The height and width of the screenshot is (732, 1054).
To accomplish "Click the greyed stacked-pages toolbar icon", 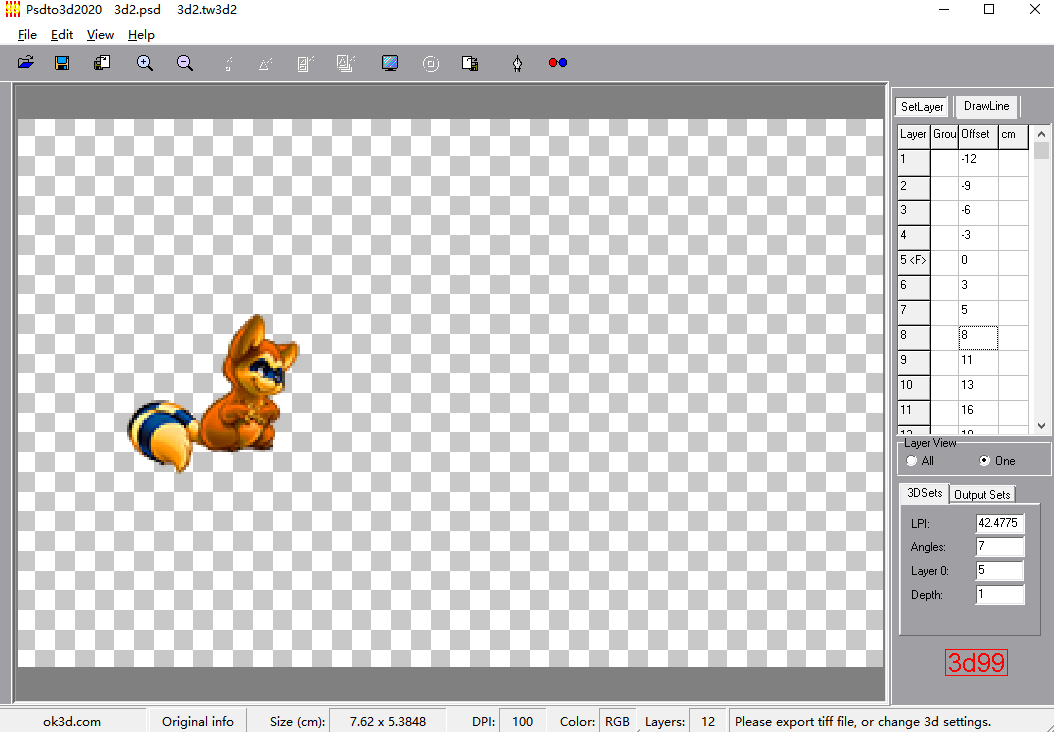I will 346,63.
